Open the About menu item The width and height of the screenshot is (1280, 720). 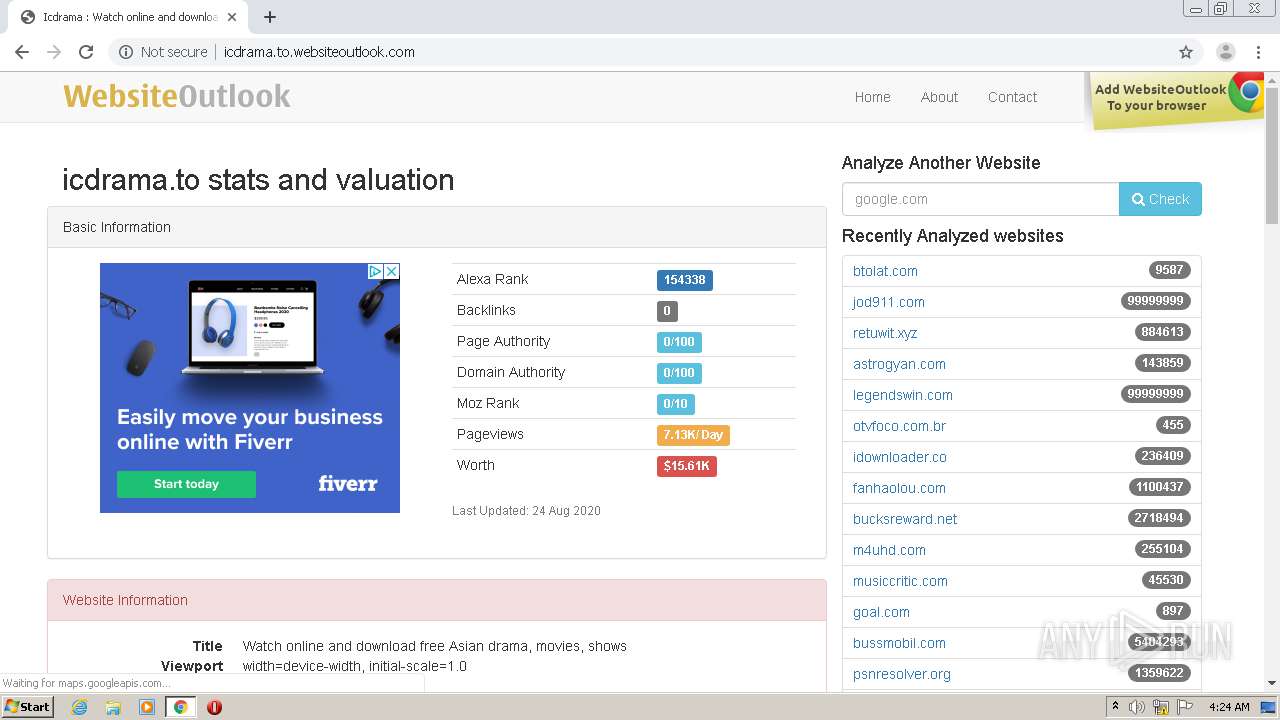[x=939, y=97]
